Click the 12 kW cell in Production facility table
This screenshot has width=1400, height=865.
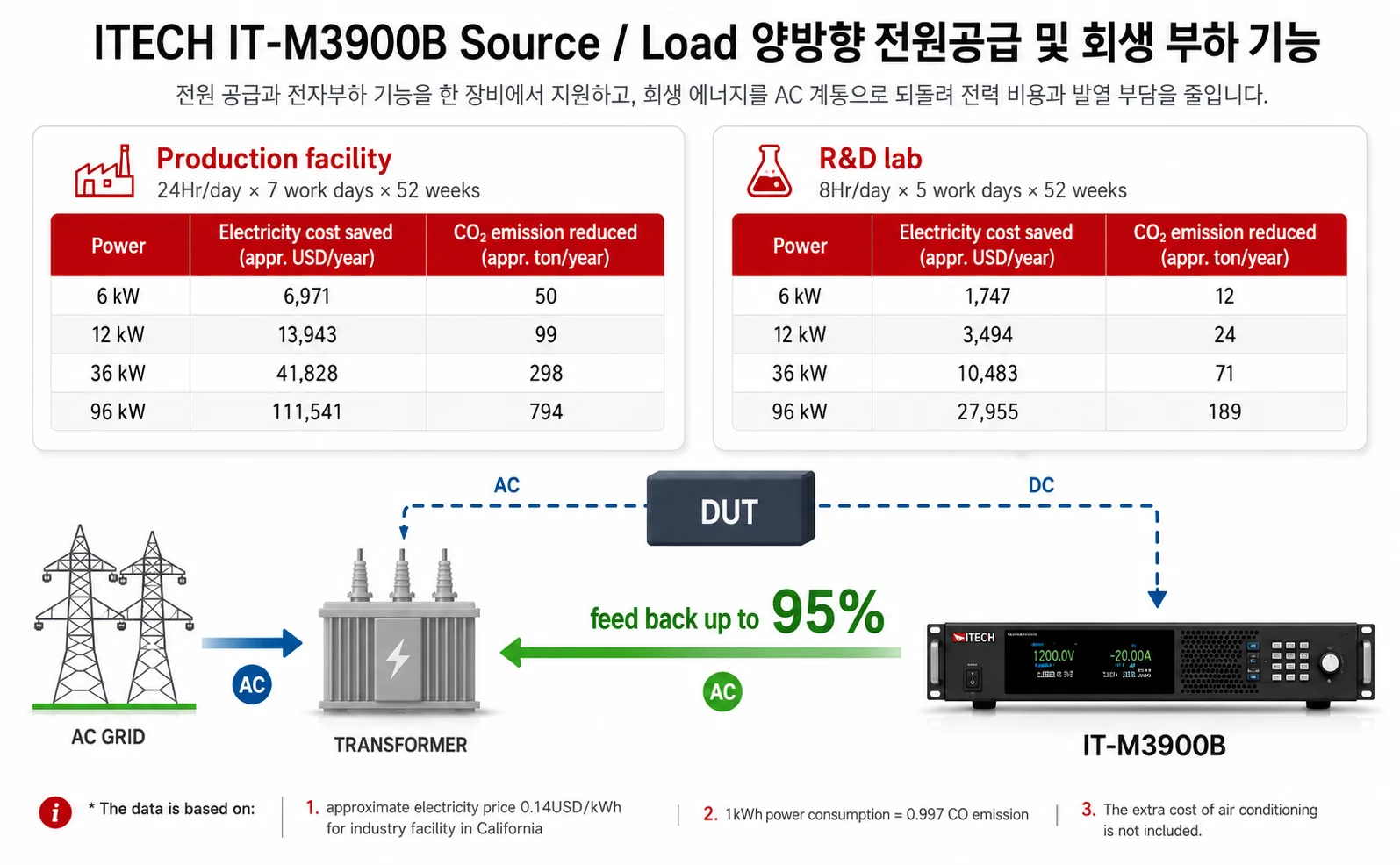pyautogui.click(x=118, y=335)
